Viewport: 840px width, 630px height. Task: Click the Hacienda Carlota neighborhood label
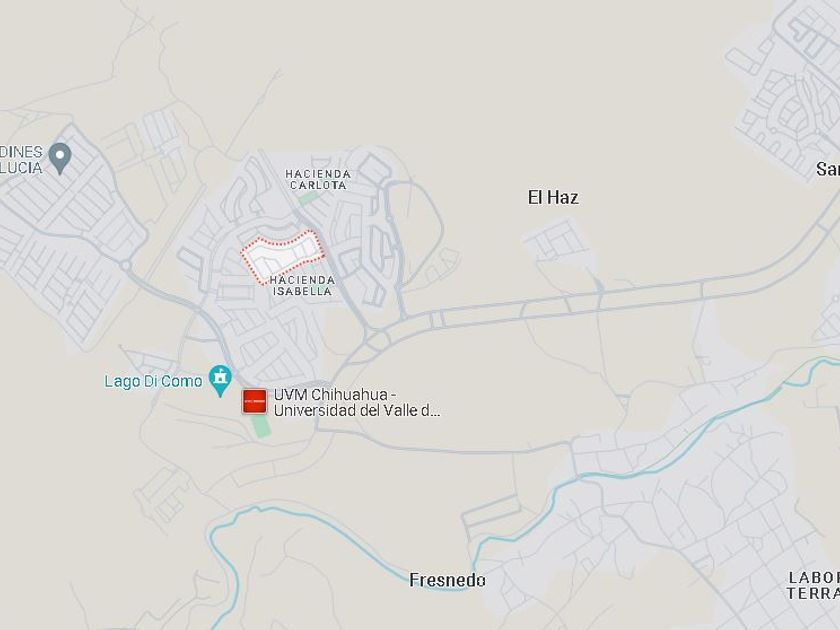point(318,179)
